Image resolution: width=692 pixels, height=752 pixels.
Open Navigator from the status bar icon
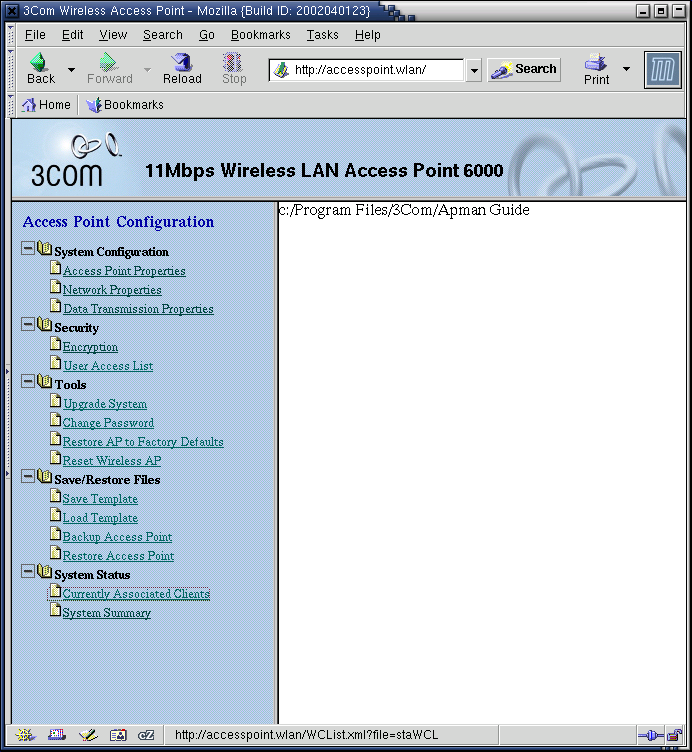[25, 734]
